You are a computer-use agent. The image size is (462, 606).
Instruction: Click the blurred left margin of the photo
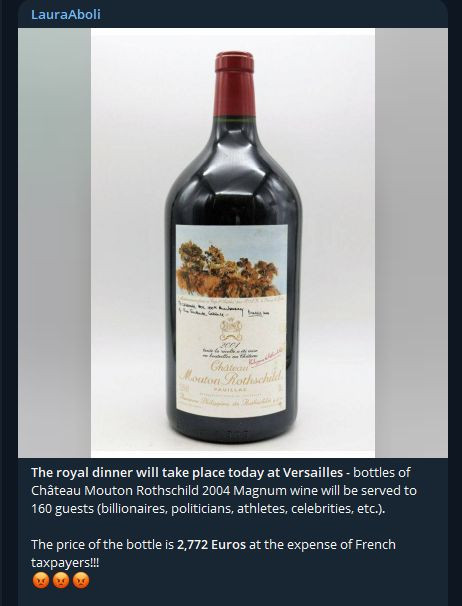pos(55,243)
